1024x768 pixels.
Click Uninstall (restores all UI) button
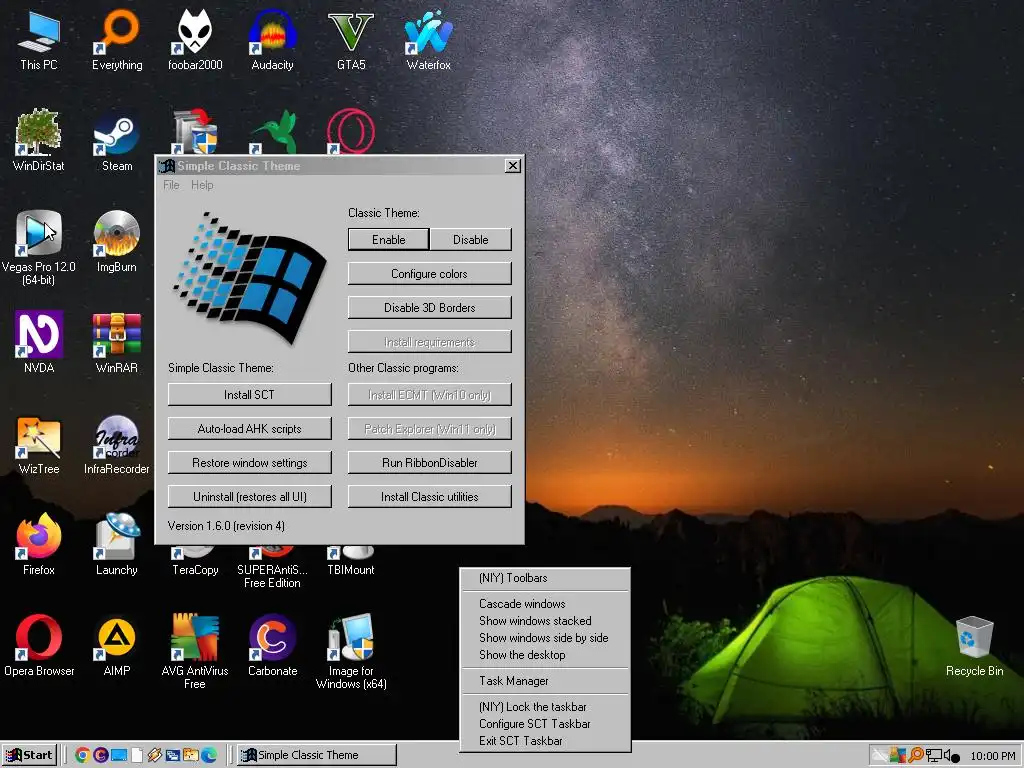point(249,496)
